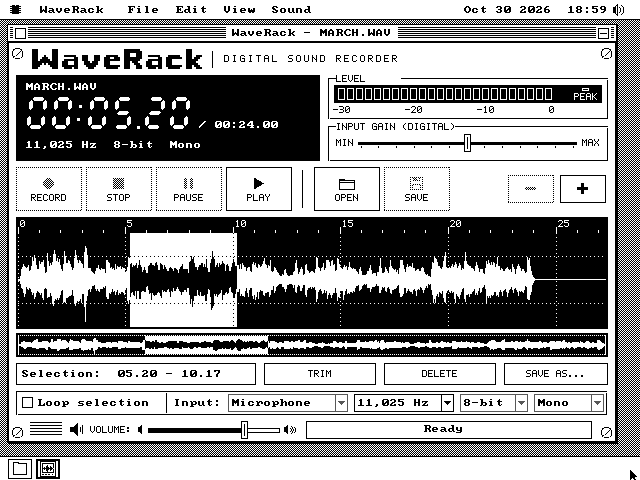The height and width of the screenshot is (480, 640).
Task: Click the 0 second ruler marker
Action: [22, 224]
